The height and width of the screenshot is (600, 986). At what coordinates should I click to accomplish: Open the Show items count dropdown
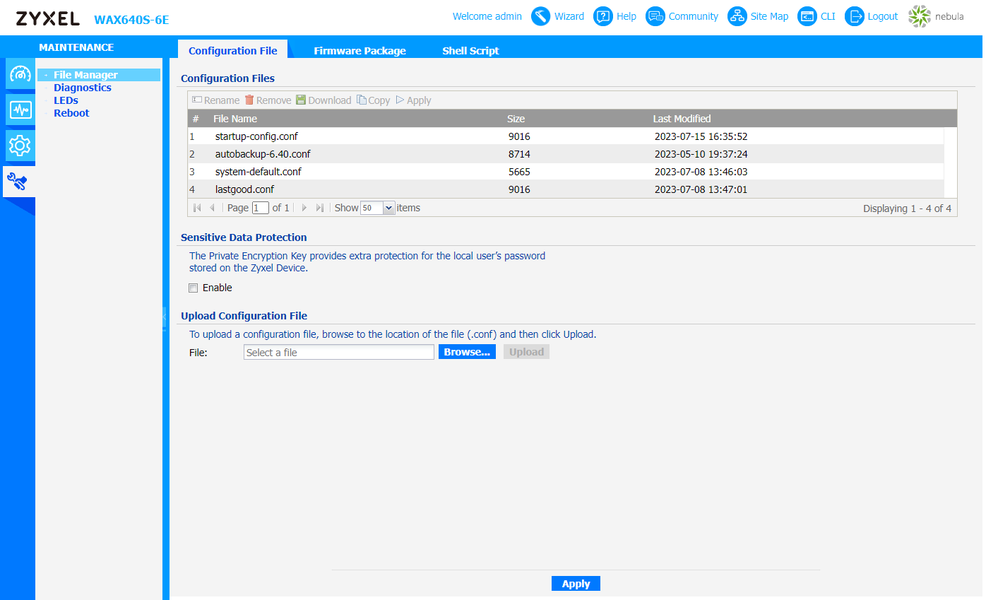click(377, 208)
